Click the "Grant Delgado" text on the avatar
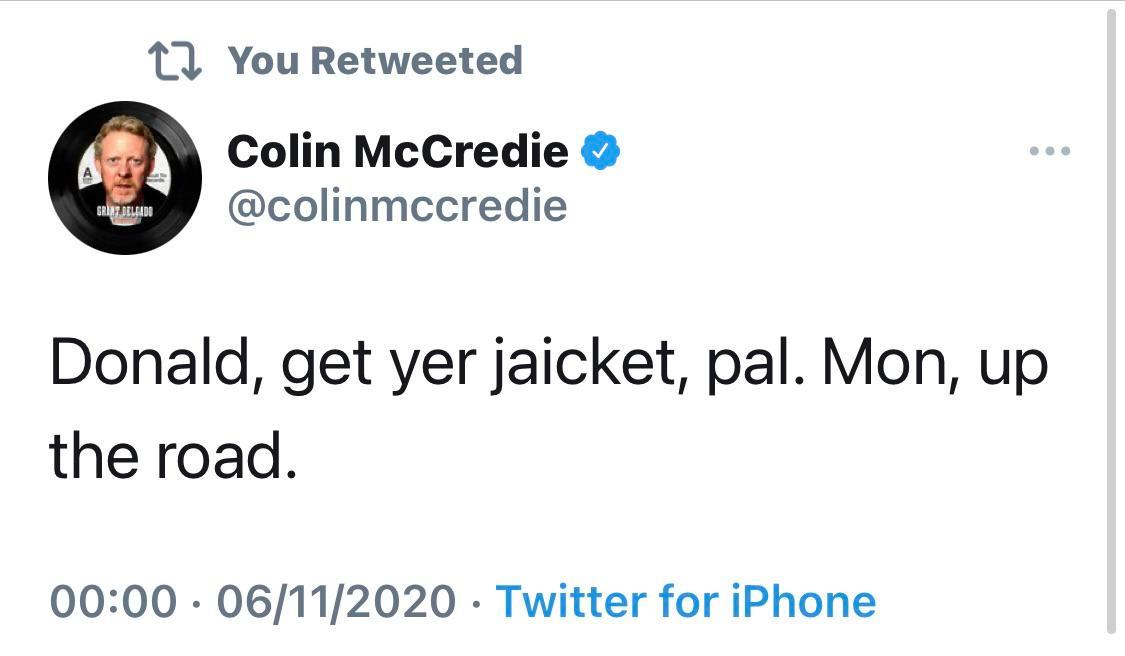Screen dimensions: 1125x656 124,213
